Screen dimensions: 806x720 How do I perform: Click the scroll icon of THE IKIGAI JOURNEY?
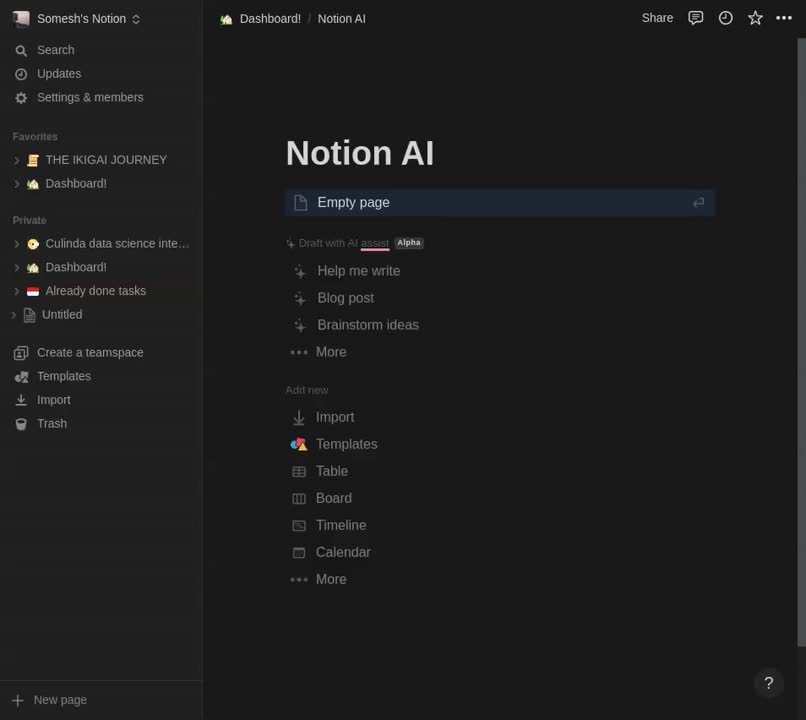coord(33,160)
